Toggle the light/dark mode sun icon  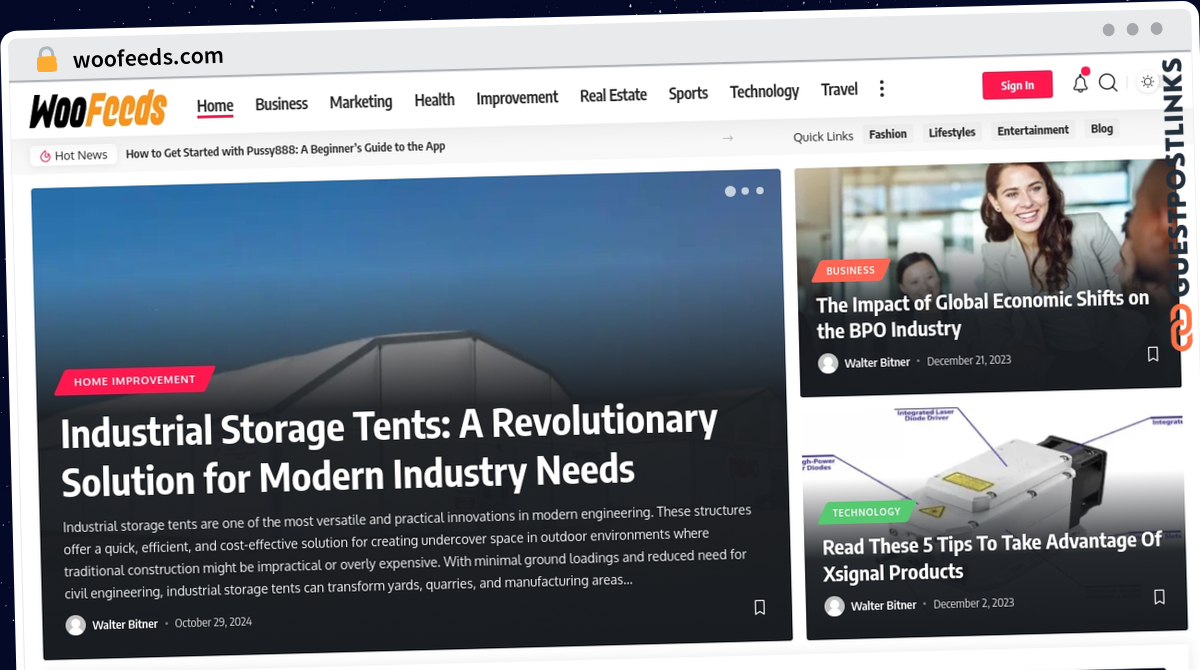coord(1147,82)
